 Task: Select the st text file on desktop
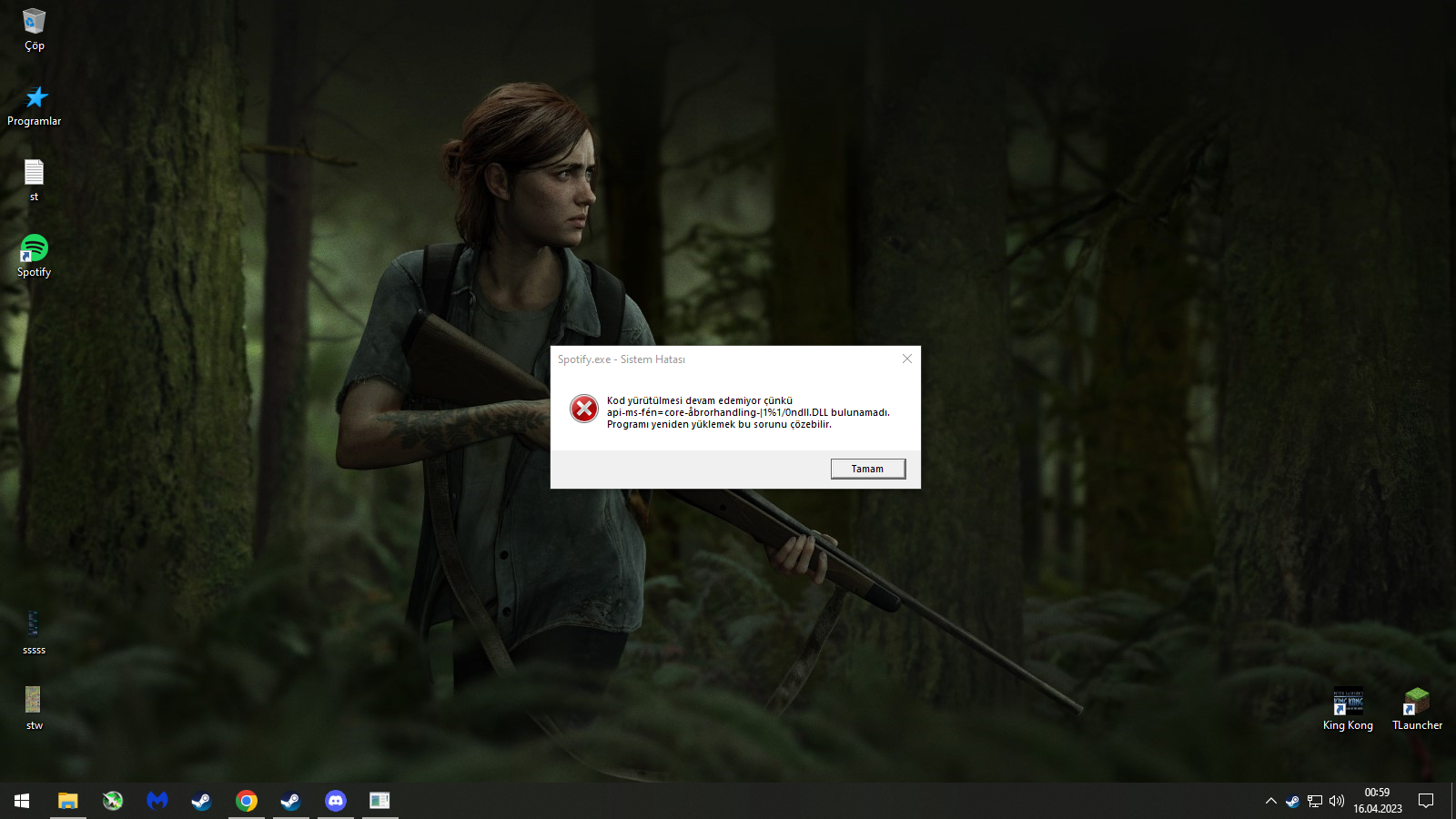coord(35,180)
